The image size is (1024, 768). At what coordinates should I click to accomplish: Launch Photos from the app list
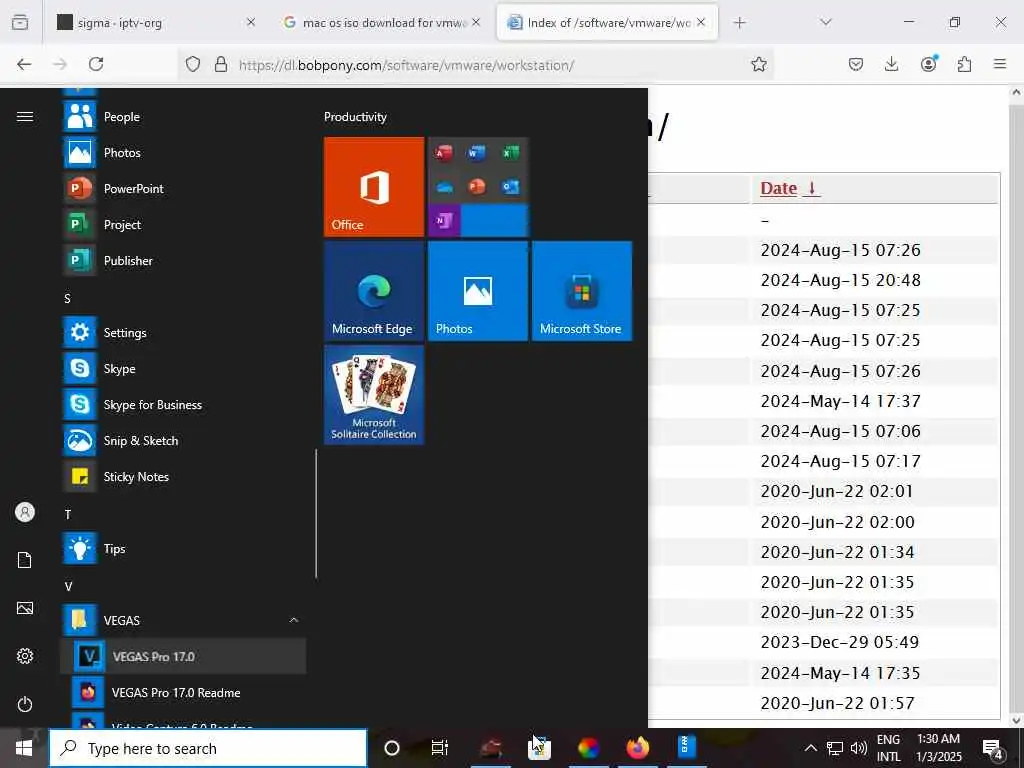(x=184, y=153)
